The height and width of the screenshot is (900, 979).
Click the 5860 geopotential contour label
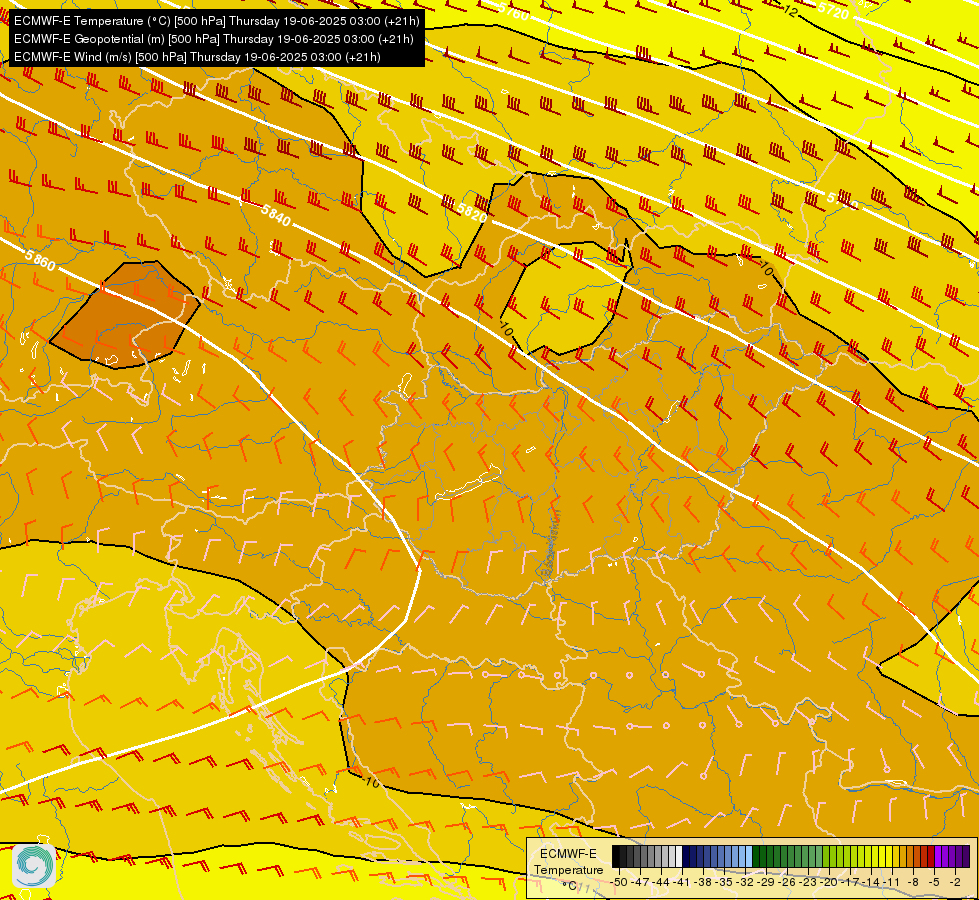(x=40, y=260)
